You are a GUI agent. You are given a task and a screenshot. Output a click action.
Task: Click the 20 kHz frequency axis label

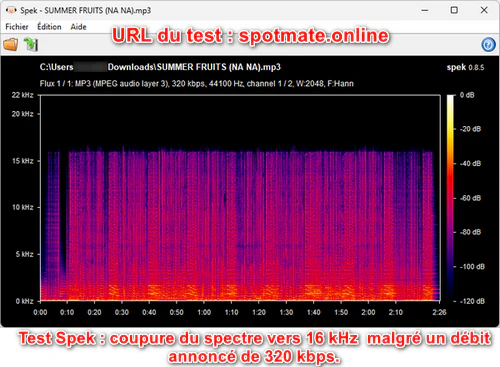(x=22, y=114)
